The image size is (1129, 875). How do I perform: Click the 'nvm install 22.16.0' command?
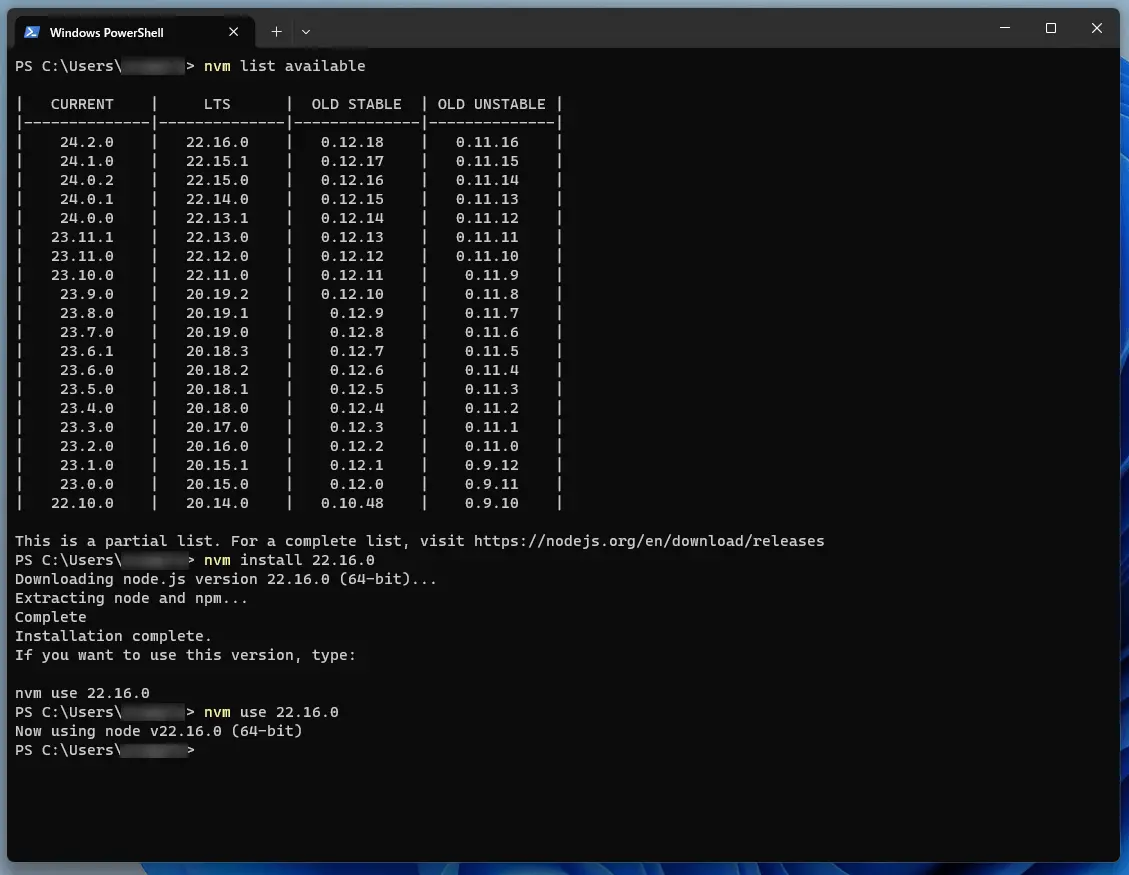pos(289,560)
